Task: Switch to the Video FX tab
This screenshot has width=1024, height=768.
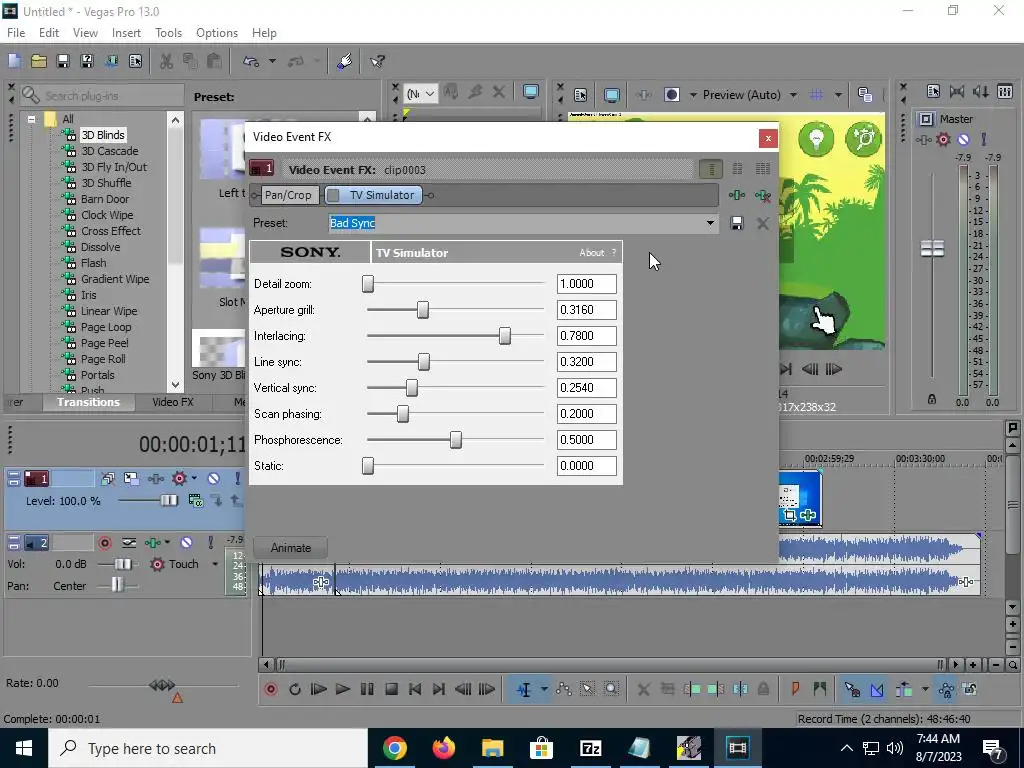Action: [172, 402]
